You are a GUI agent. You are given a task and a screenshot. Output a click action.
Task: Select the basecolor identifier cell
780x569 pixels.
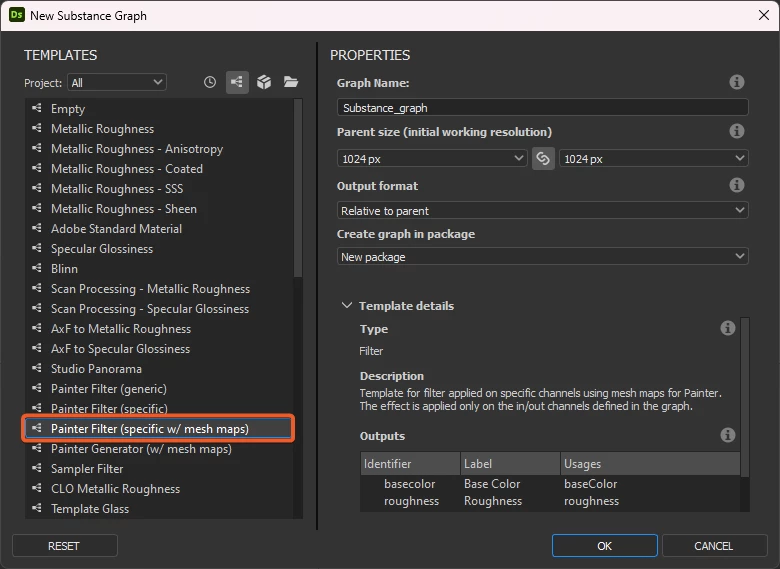pos(409,483)
